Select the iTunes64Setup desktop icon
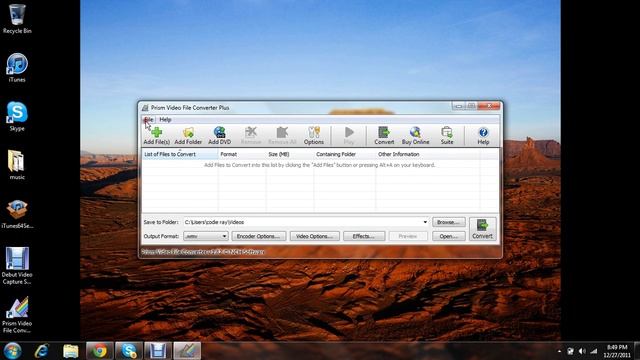The width and height of the screenshot is (640, 360). pos(17,214)
